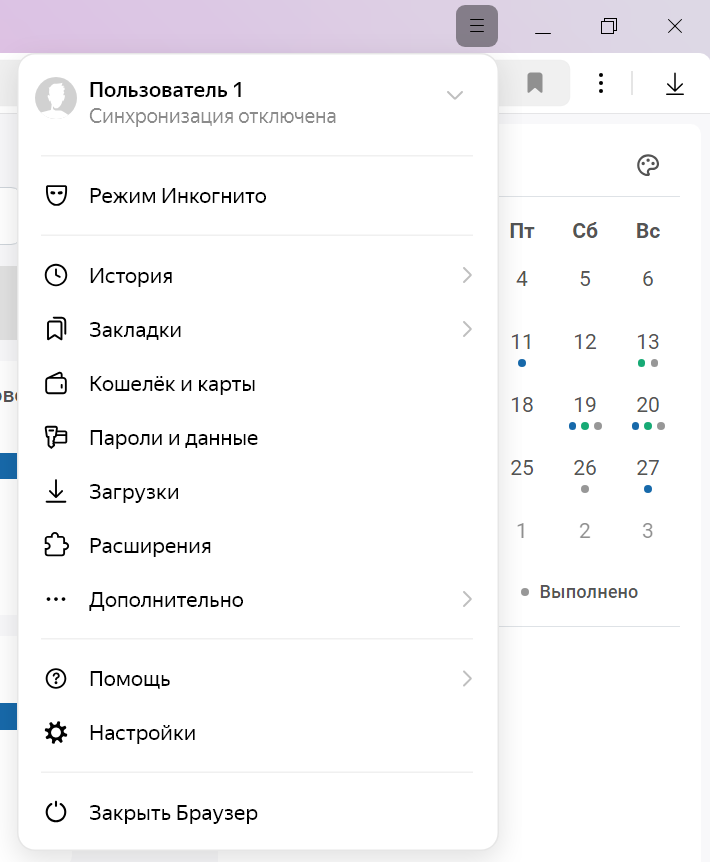Expand the Закладки submenu arrow

click(466, 329)
